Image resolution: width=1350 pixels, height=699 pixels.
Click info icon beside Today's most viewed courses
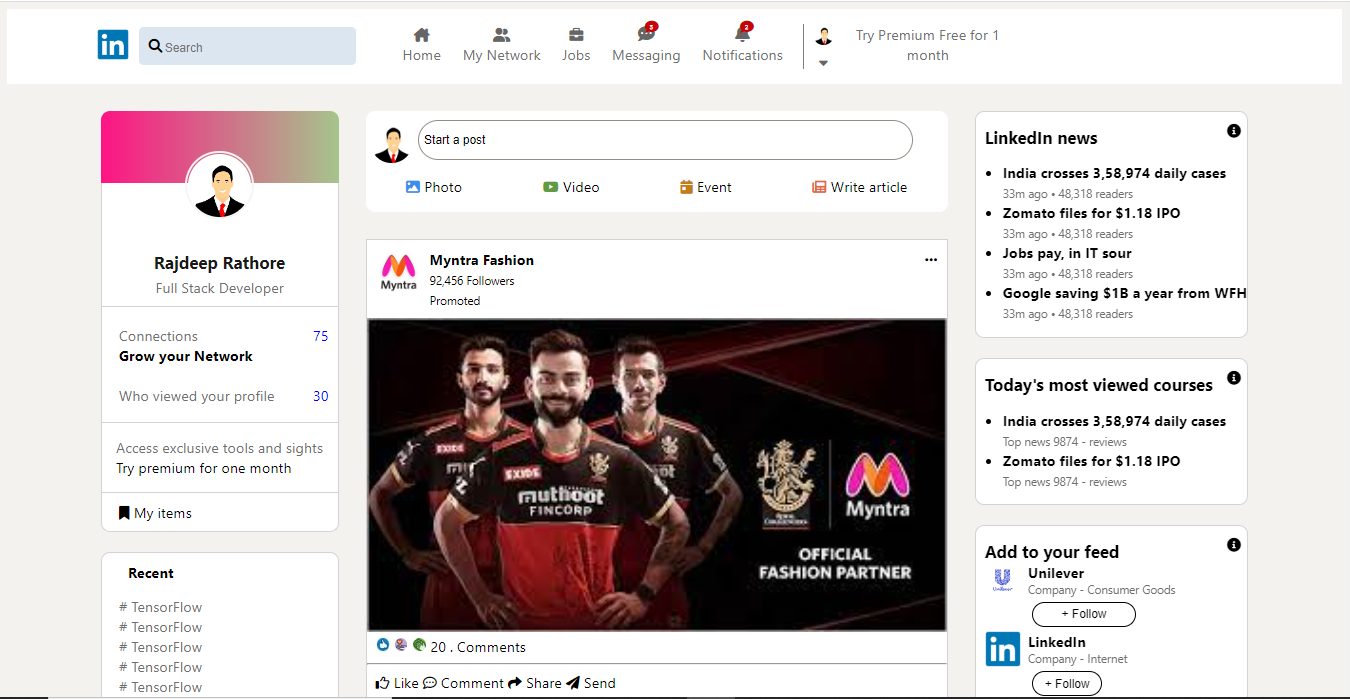1233,378
